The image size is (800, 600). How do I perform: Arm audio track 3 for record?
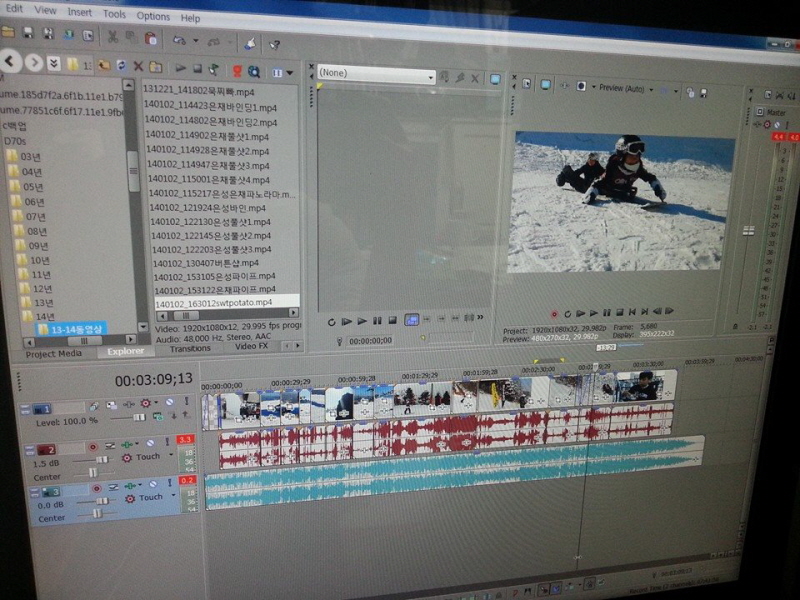click(96, 489)
